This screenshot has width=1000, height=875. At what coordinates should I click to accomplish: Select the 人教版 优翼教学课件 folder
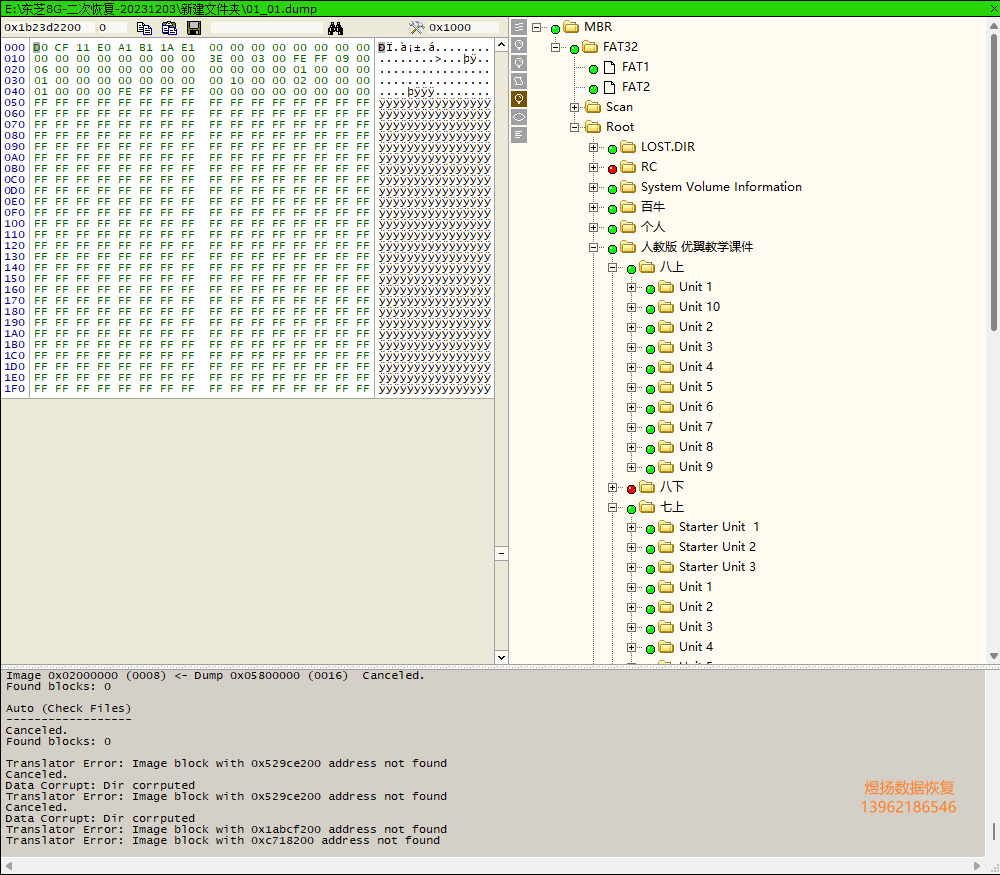[x=696, y=247]
